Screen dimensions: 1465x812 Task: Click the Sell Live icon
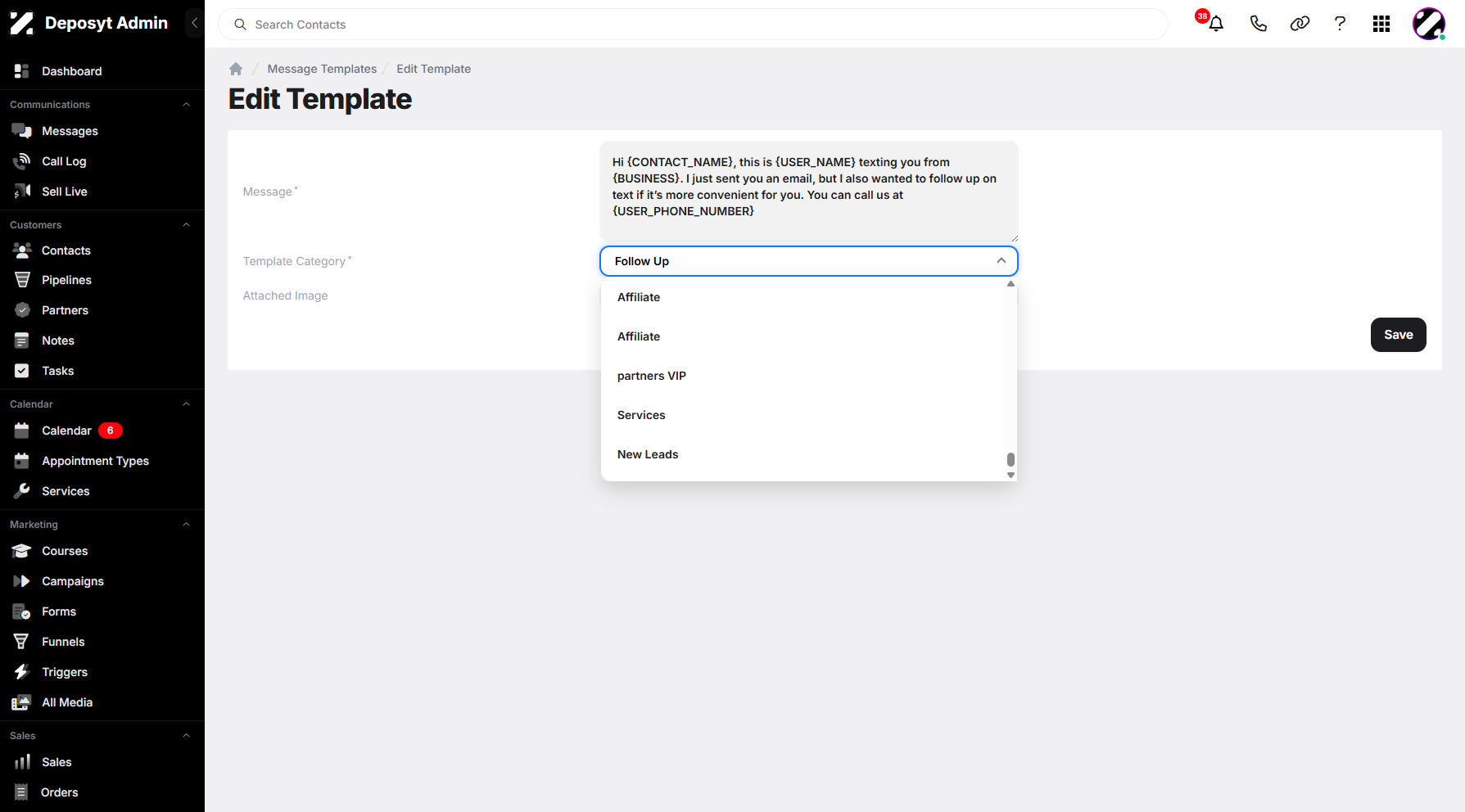point(22,192)
